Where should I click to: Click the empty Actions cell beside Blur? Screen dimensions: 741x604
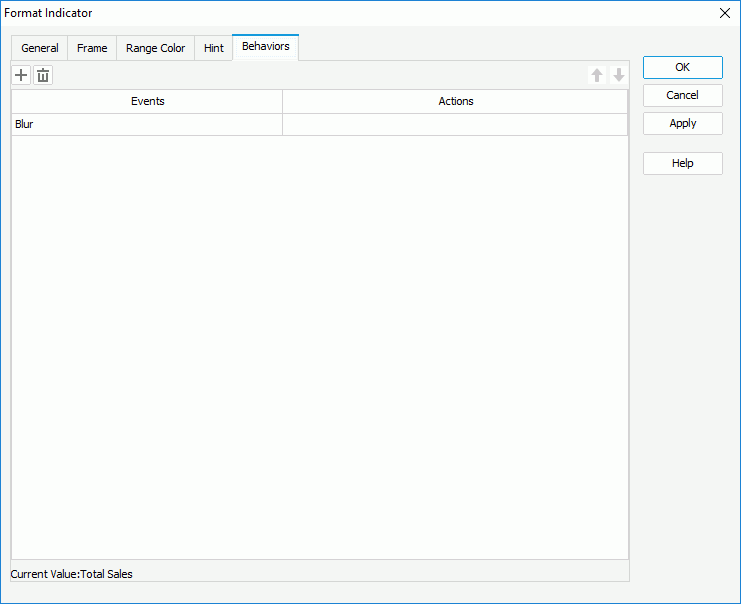coord(455,124)
